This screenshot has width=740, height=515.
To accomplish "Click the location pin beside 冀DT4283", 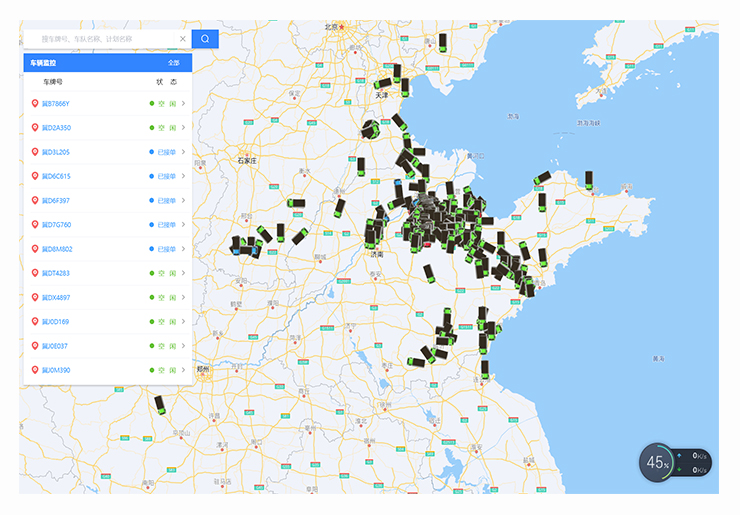I will (x=35, y=273).
